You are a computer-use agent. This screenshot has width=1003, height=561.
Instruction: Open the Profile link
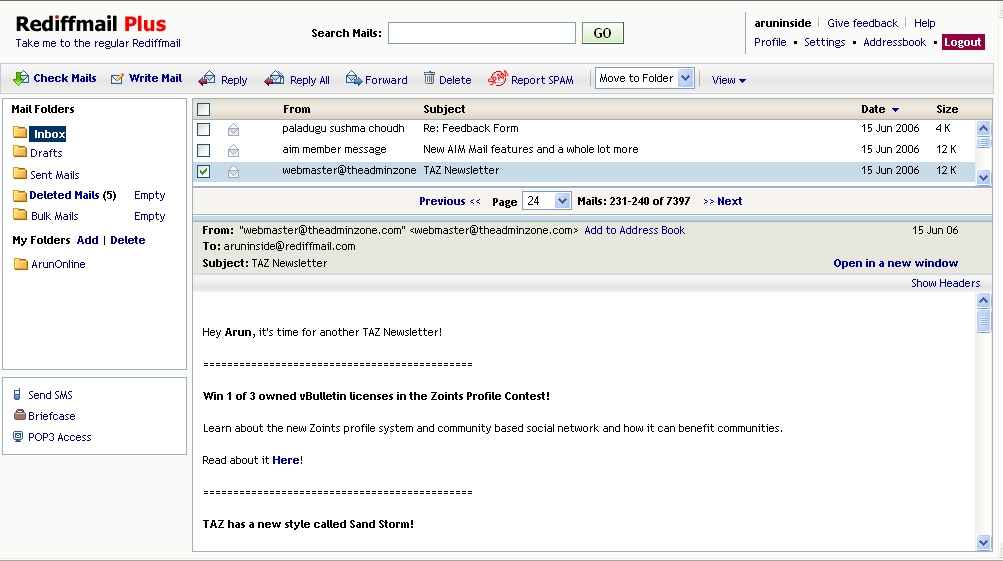point(770,42)
